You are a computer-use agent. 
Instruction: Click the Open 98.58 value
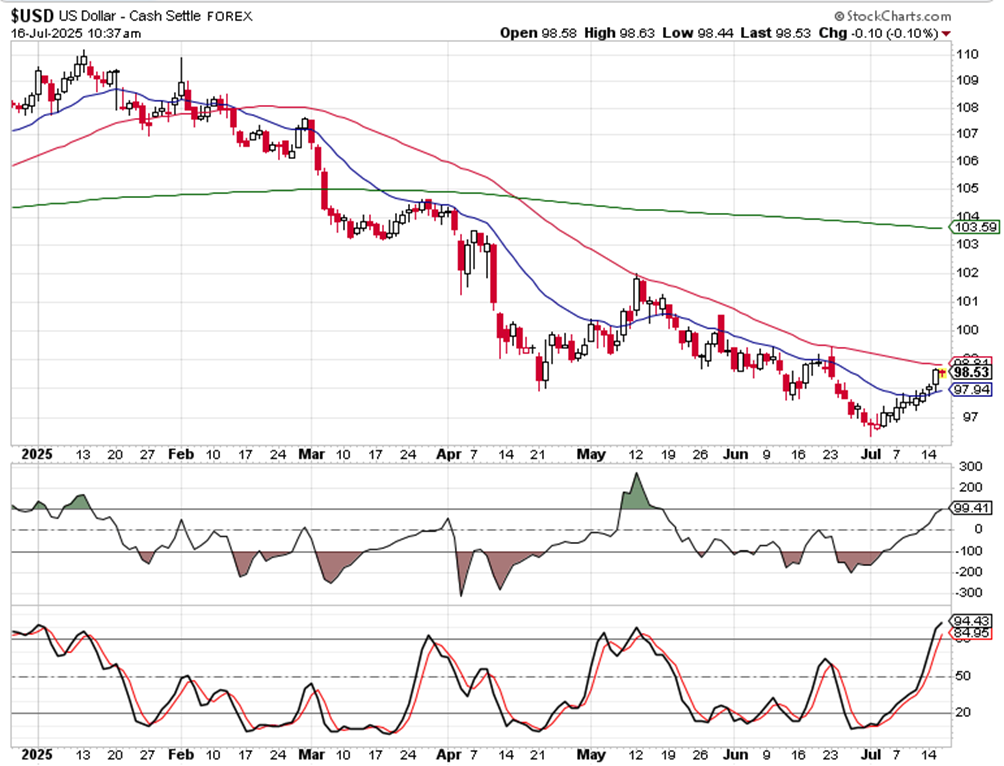[538, 33]
